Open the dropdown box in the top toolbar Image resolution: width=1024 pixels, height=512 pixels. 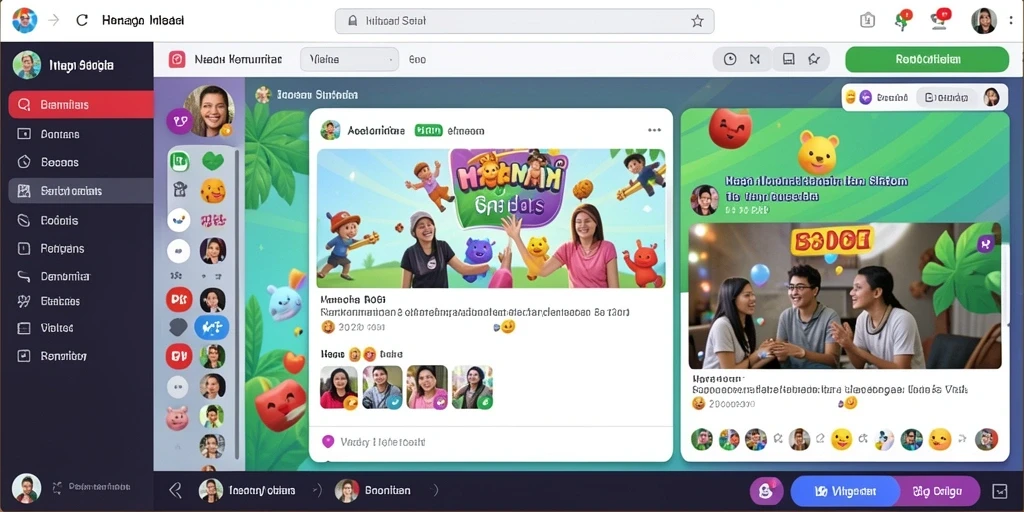349,59
